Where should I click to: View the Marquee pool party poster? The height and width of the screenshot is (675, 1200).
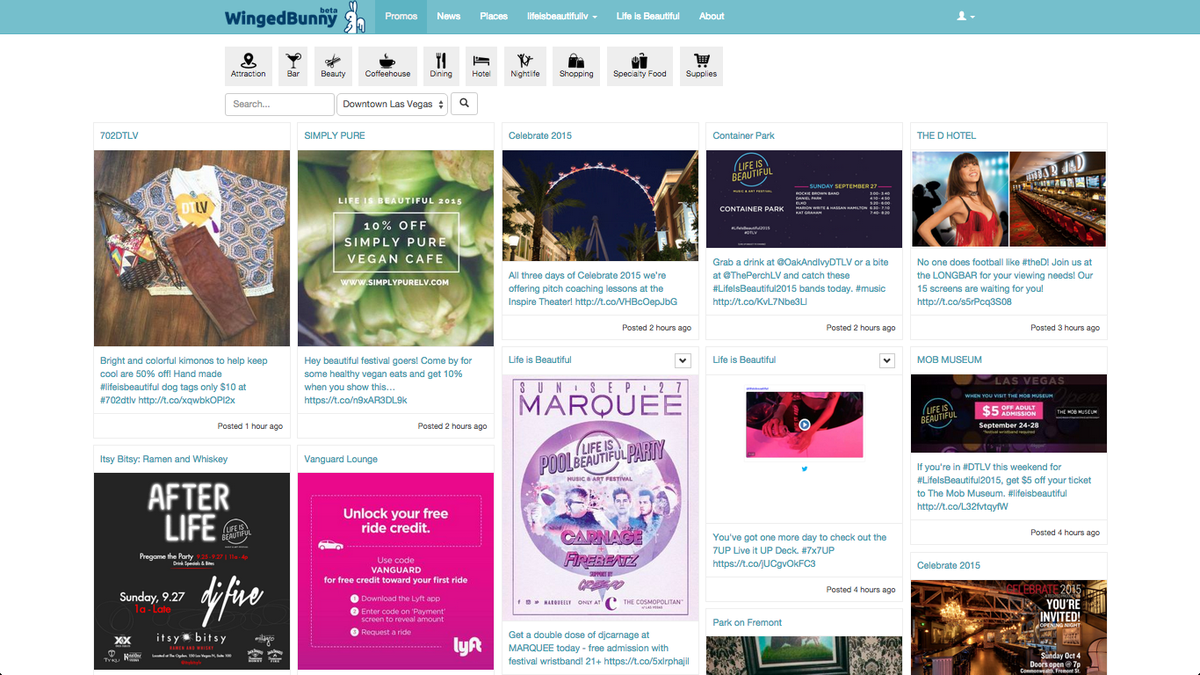(600, 498)
